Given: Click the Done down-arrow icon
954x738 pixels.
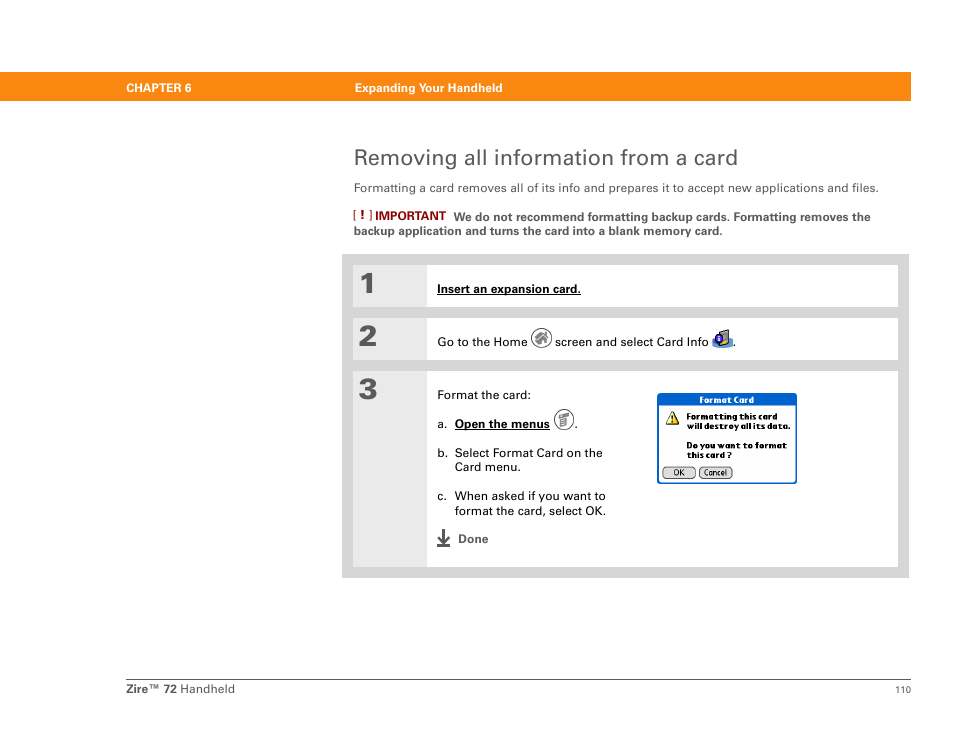Looking at the screenshot, I should point(444,538).
